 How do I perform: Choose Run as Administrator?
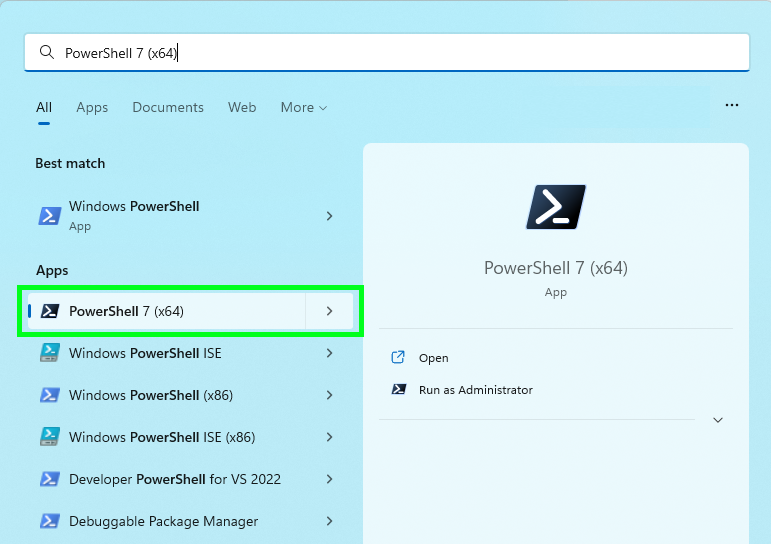click(x=475, y=390)
